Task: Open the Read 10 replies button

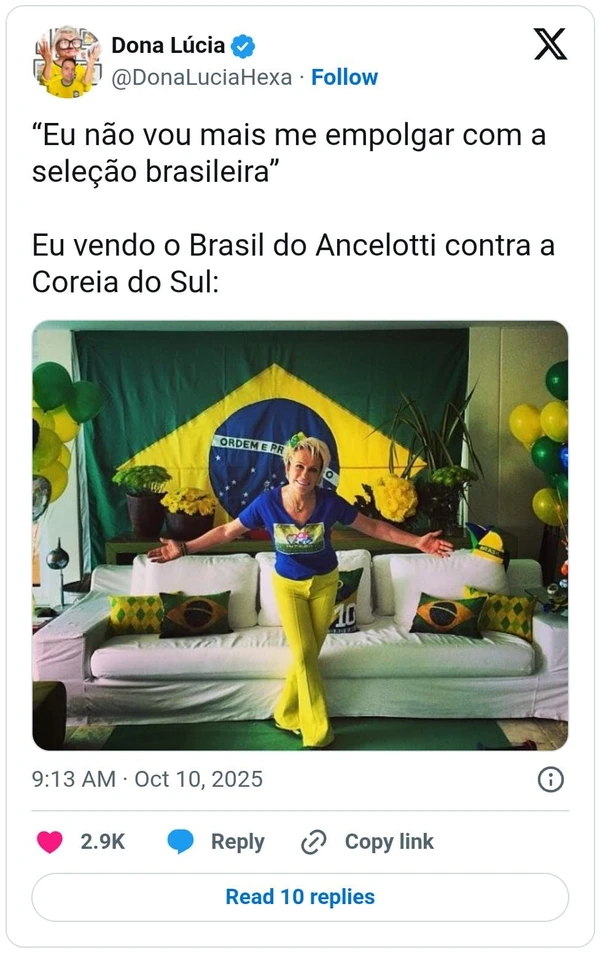Action: (x=300, y=897)
